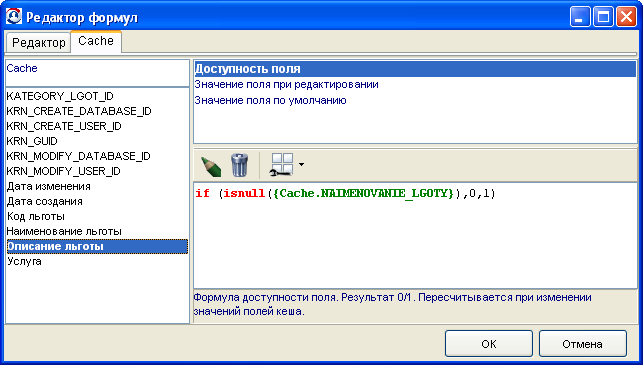Click the isnull keyword in the formula
The width and height of the screenshot is (643, 365).
click(x=244, y=193)
